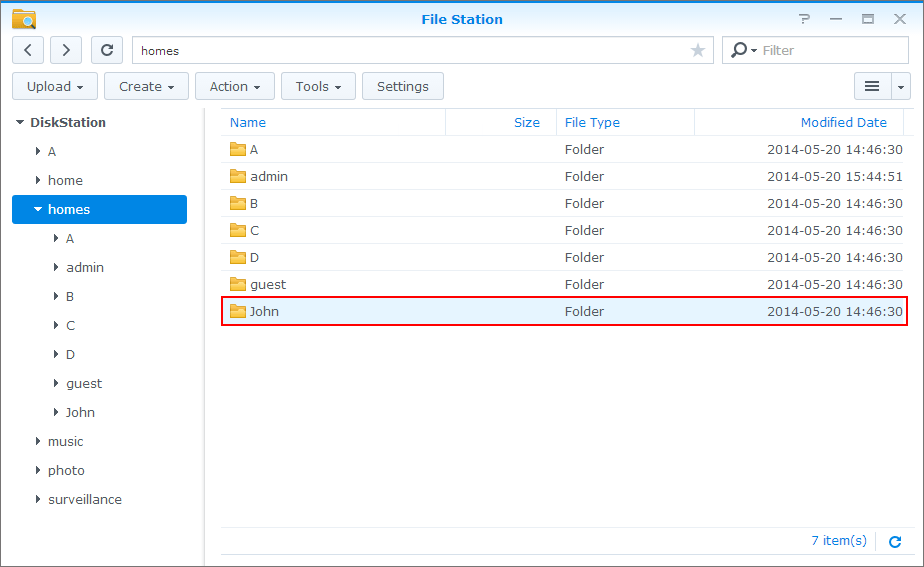Image resolution: width=924 pixels, height=567 pixels.
Task: Collapse the homes folder arrow in the tree
Action: (38, 209)
